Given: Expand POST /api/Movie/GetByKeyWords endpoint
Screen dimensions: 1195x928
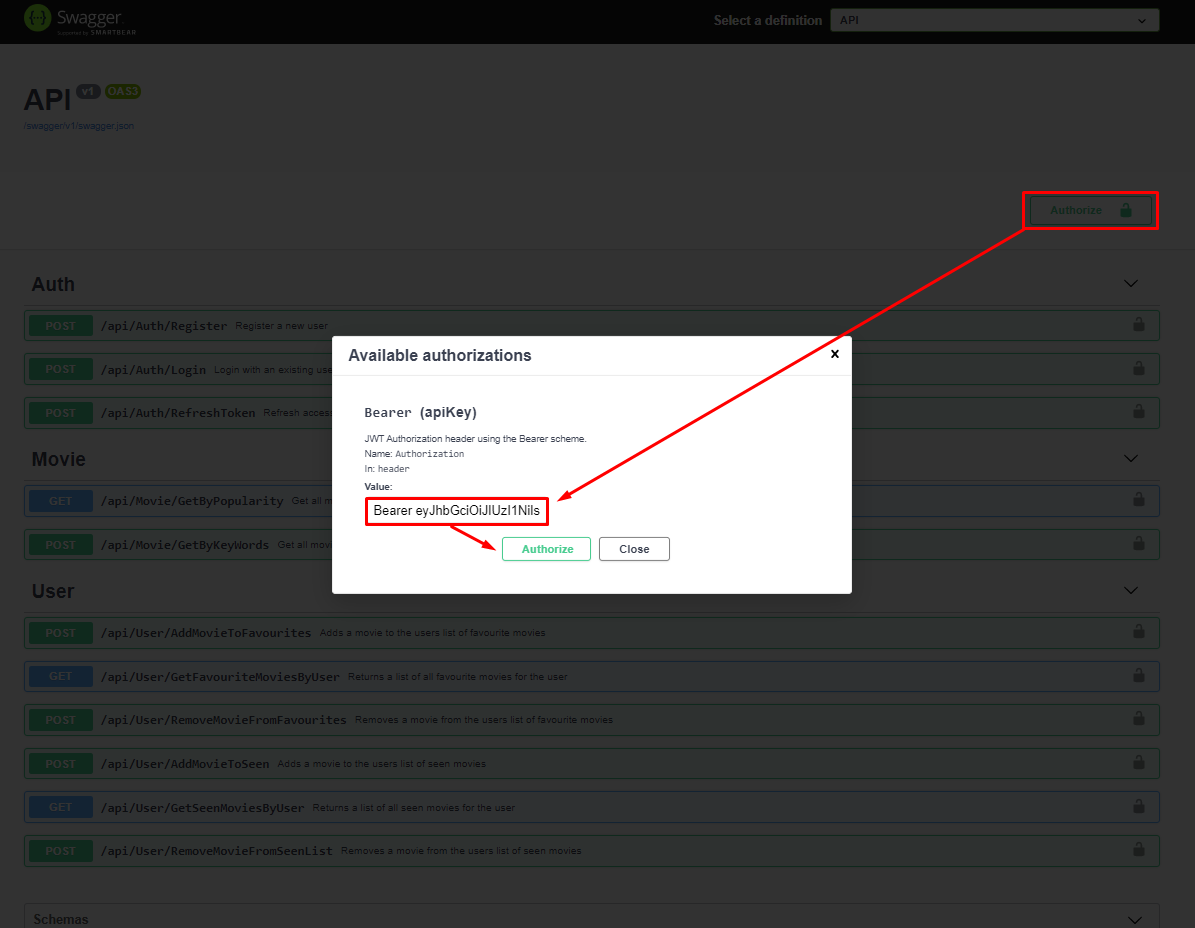Looking at the screenshot, I should (x=591, y=545).
